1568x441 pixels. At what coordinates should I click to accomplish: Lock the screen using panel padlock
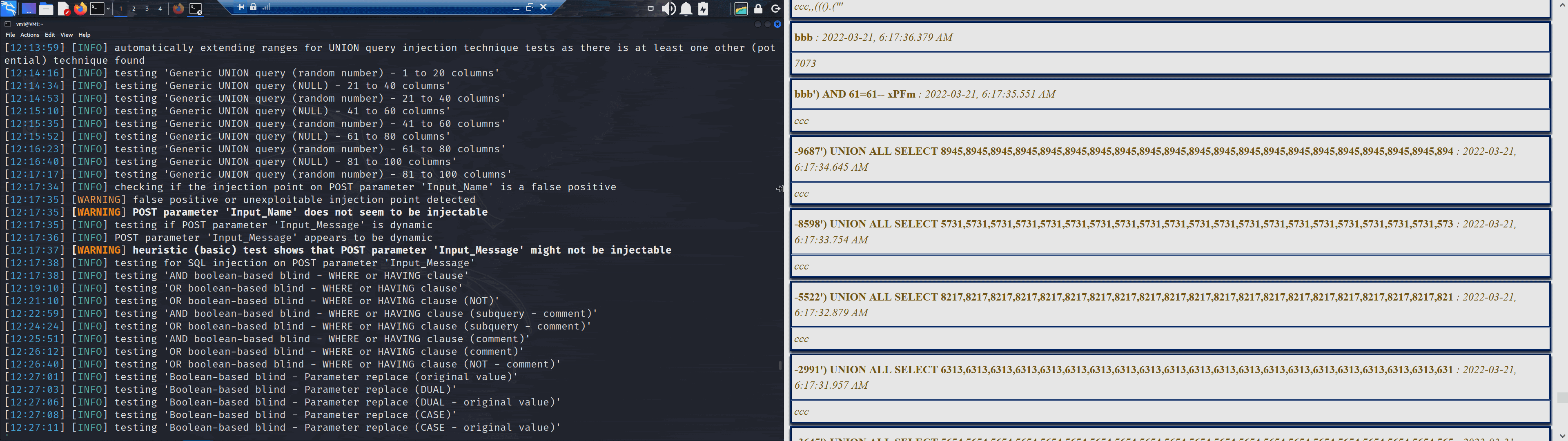[x=758, y=9]
